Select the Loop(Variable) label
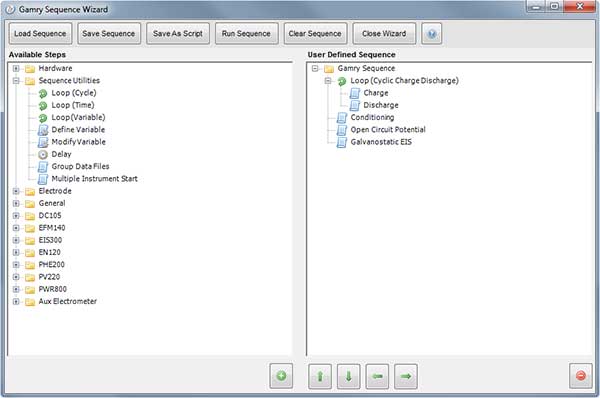Screen dimensions: 600x398 [78, 117]
